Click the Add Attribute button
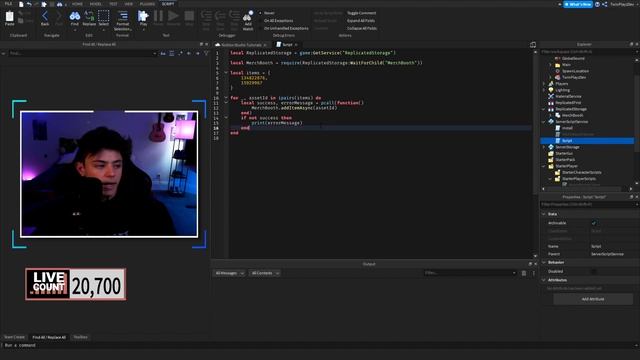The width and height of the screenshot is (640, 360). (x=593, y=299)
